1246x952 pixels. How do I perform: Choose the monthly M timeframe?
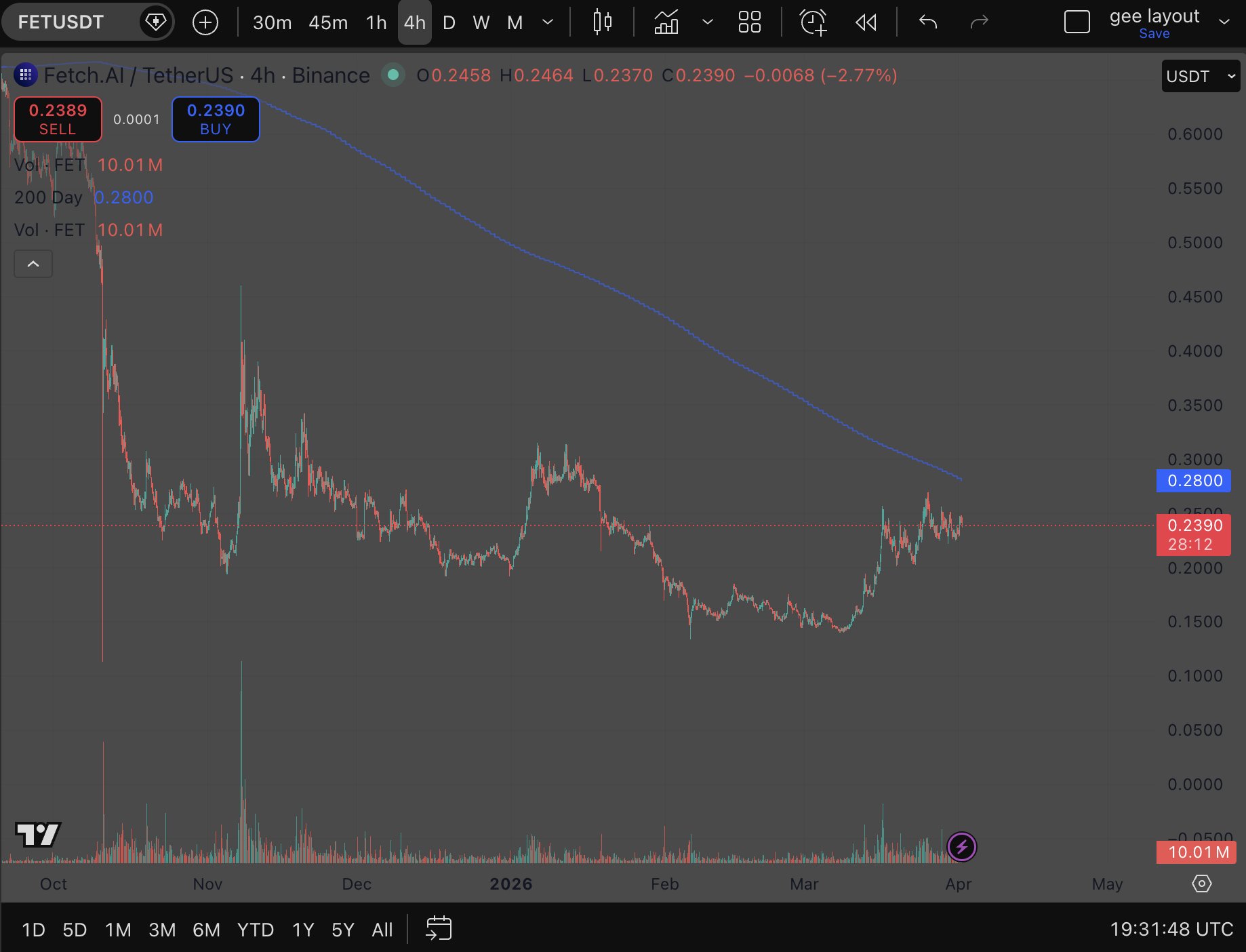[515, 22]
